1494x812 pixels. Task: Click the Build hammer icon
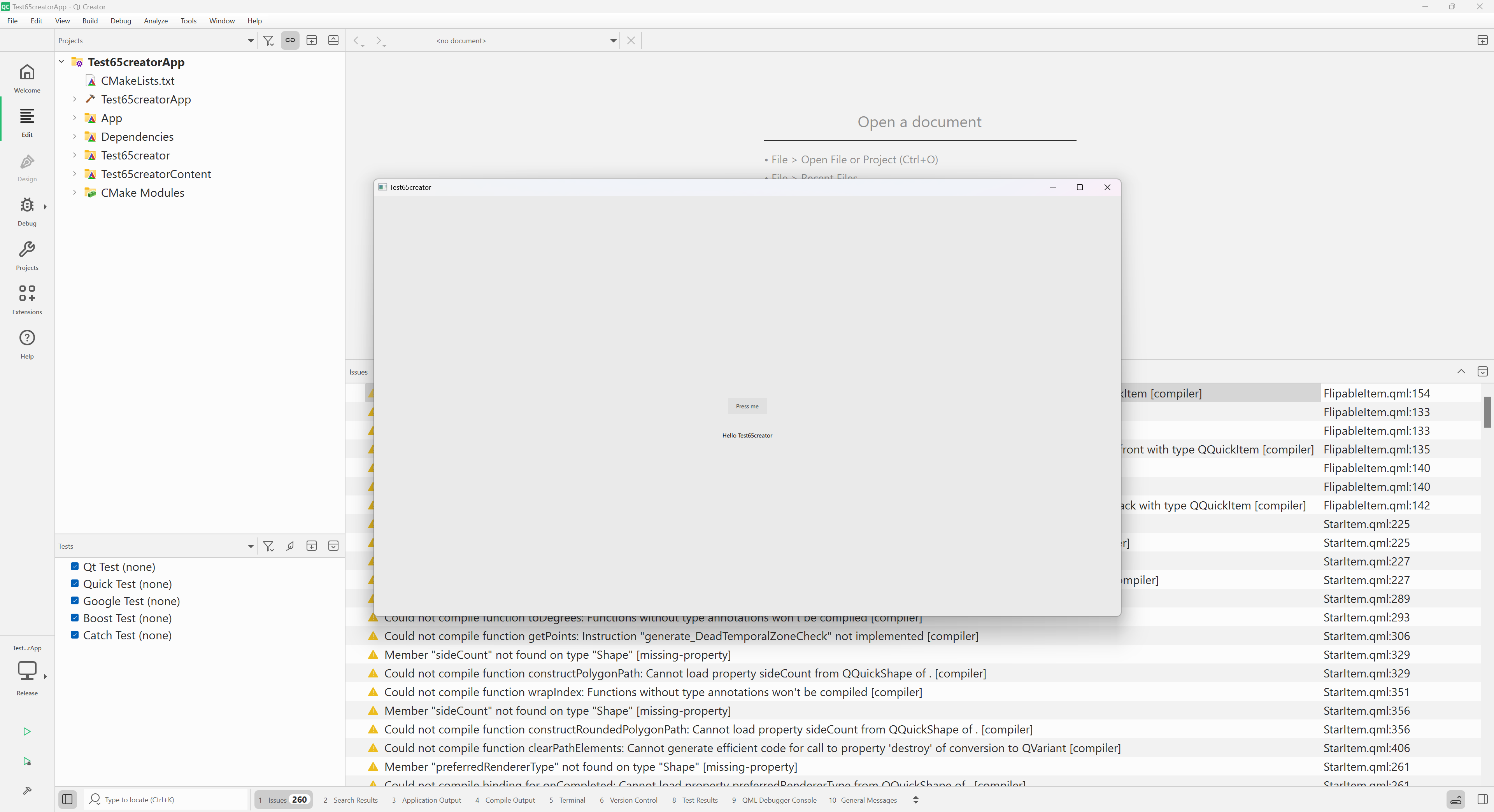pyautogui.click(x=27, y=791)
